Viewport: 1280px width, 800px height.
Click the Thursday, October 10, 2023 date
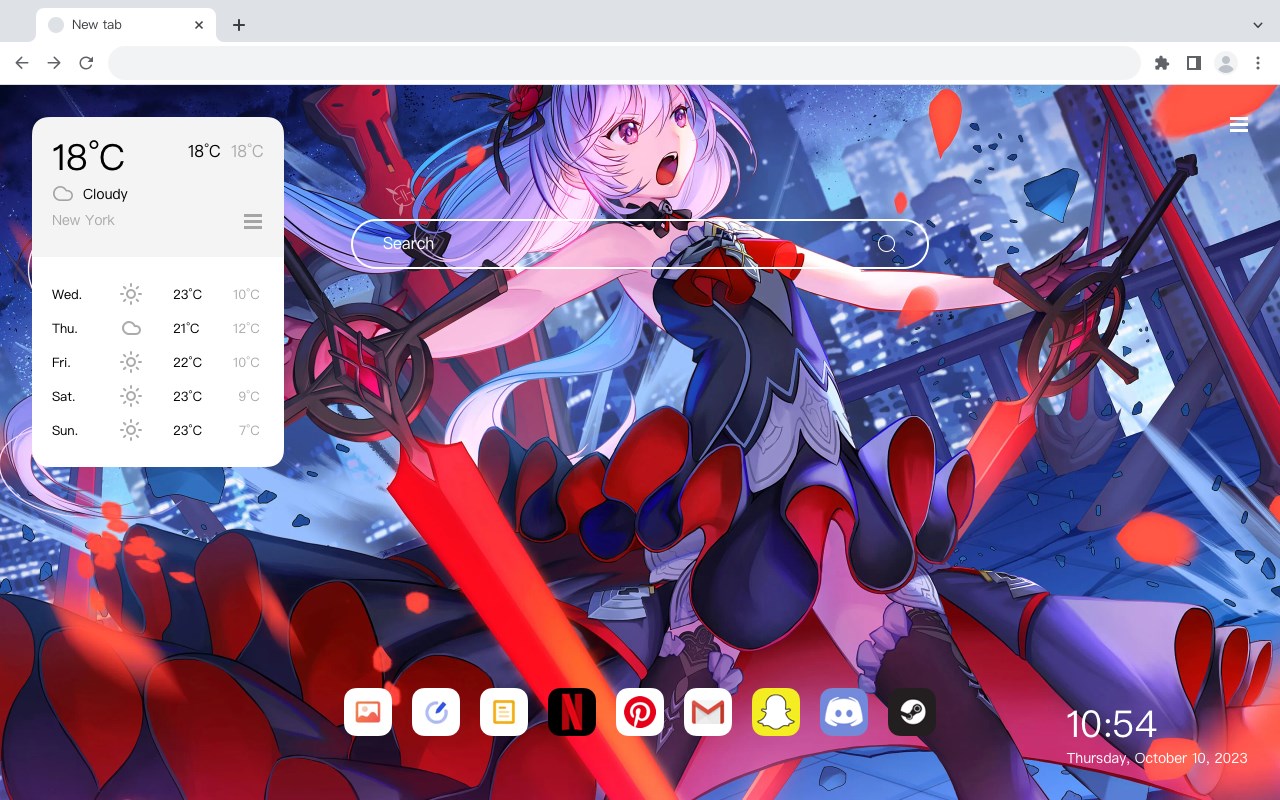1157,758
